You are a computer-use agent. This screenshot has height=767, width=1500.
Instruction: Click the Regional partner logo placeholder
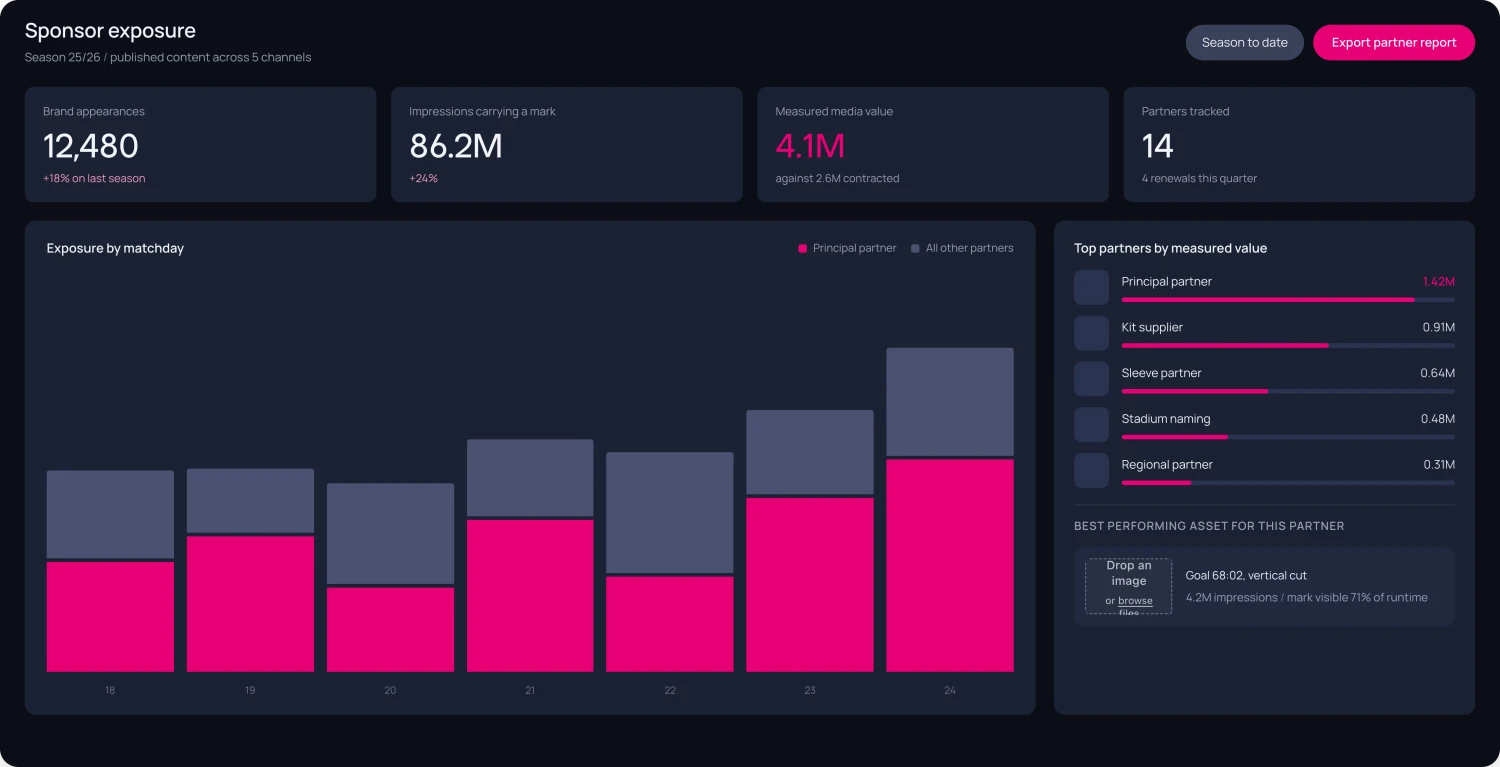1091,471
